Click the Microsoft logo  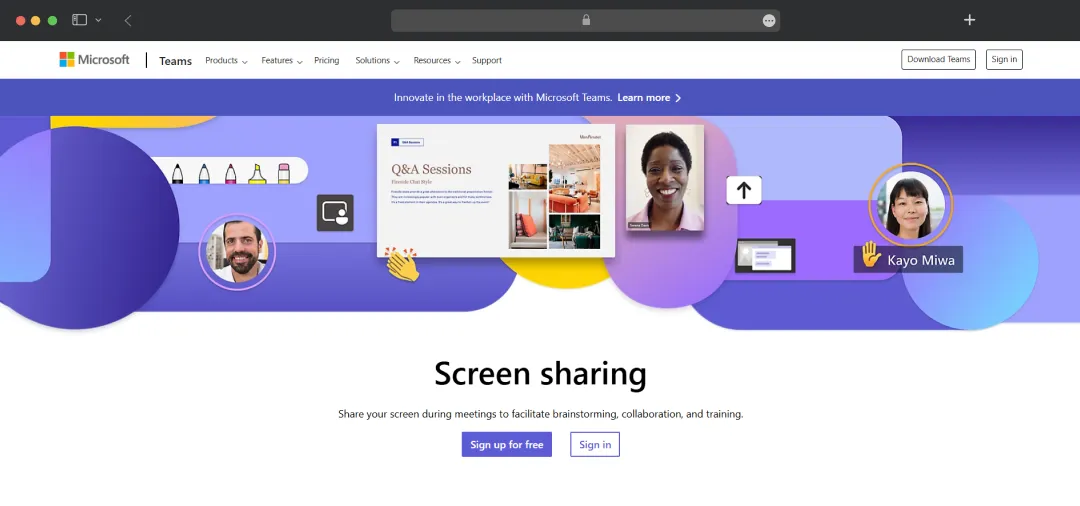click(x=94, y=60)
